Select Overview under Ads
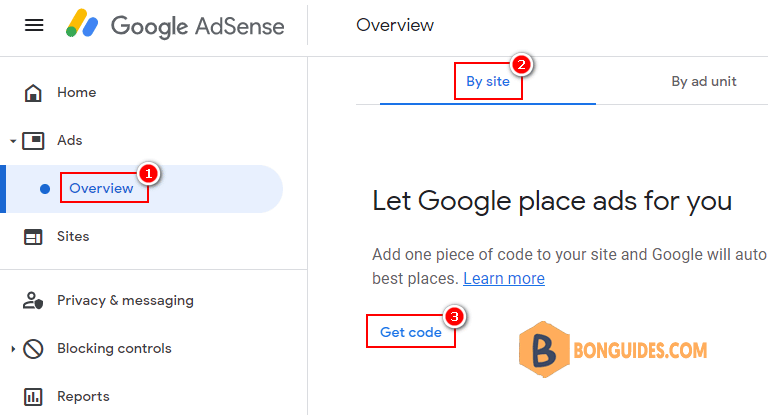Image resolution: width=768 pixels, height=415 pixels. point(101,188)
